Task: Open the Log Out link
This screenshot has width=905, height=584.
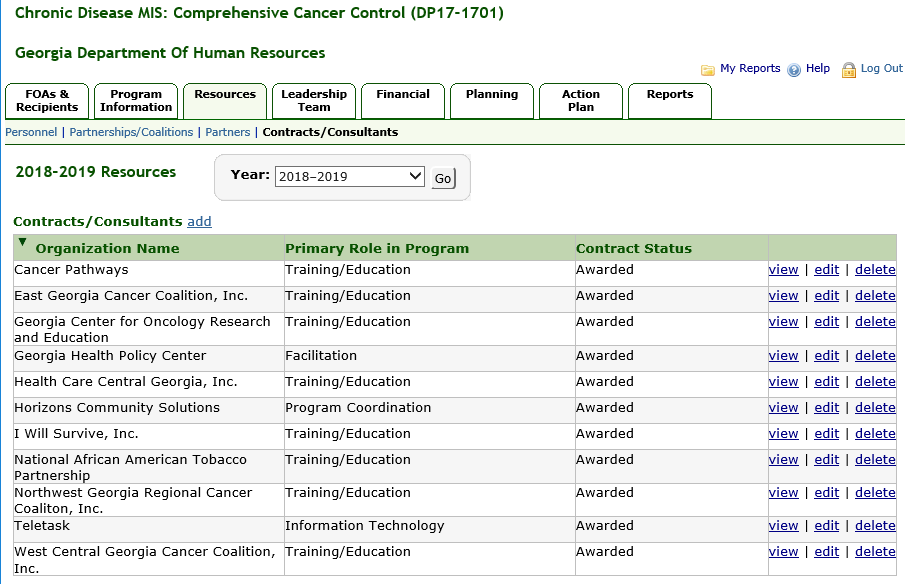Action: coord(881,69)
